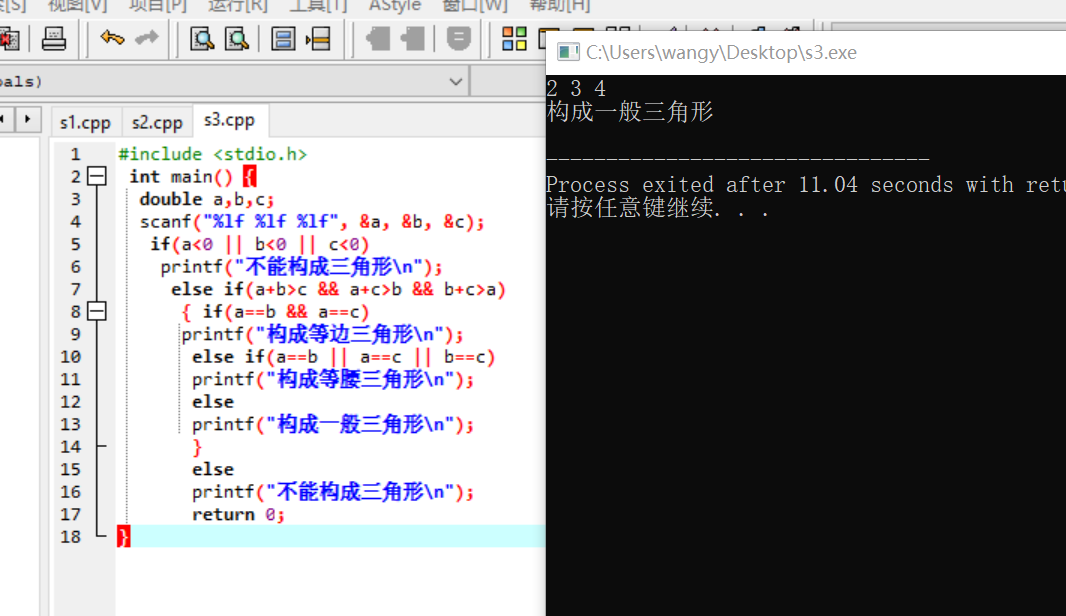Click the console title C:\Users\wangy\Desktop\s3.exe
The image size is (1066, 616).
tap(721, 53)
